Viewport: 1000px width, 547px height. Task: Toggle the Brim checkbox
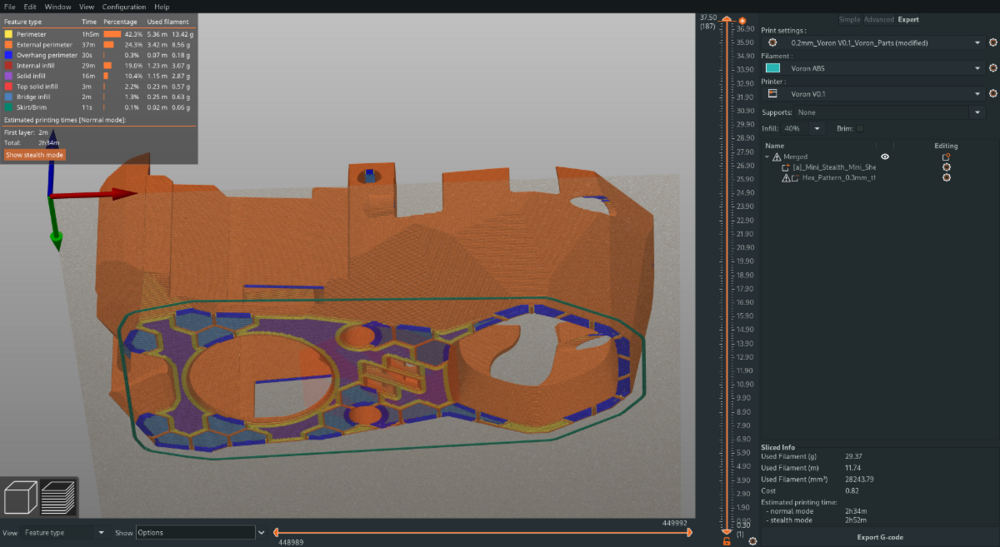point(860,129)
